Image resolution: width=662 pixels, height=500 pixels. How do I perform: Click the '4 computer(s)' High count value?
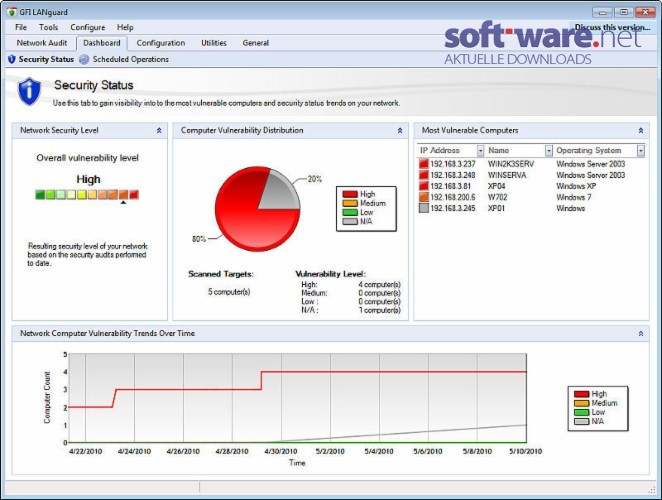tap(380, 285)
